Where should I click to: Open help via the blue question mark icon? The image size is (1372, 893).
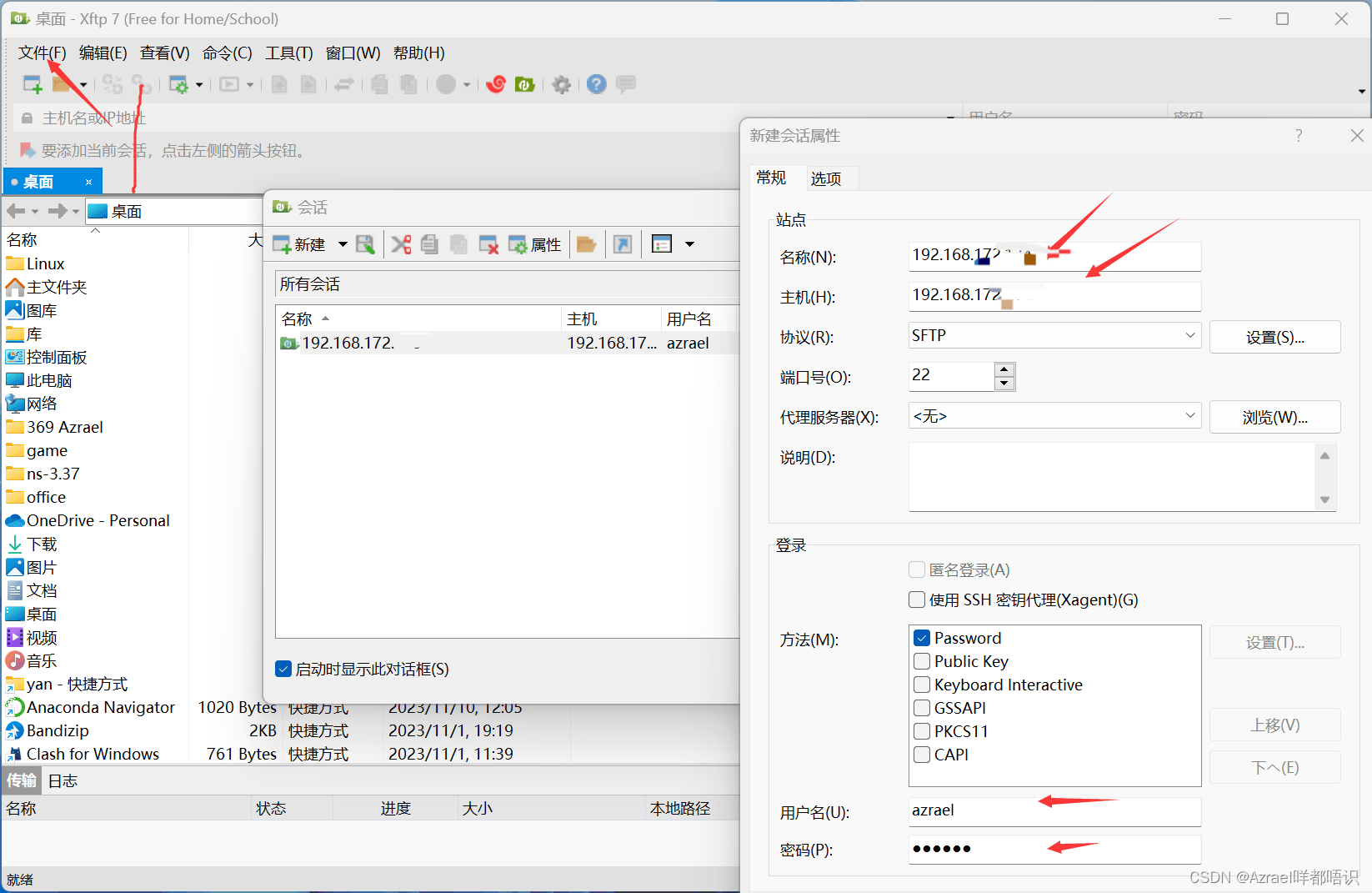point(596,84)
